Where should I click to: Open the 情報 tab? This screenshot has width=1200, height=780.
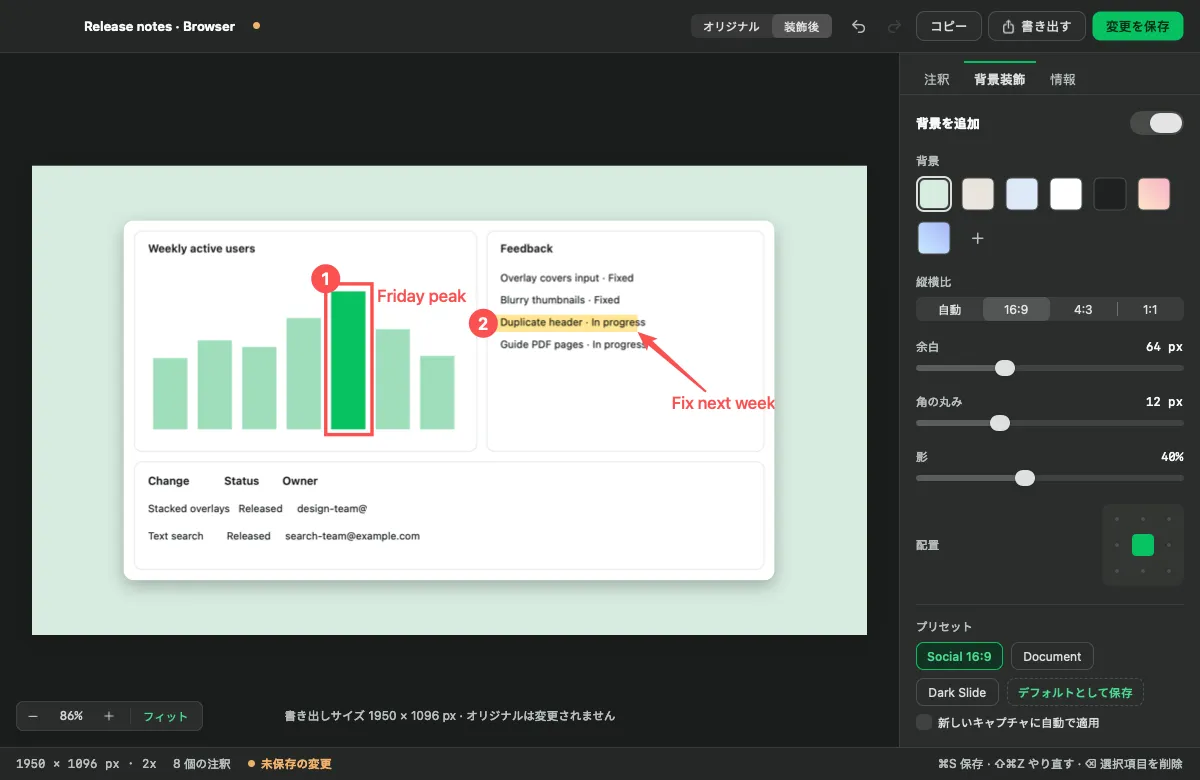[1063, 79]
